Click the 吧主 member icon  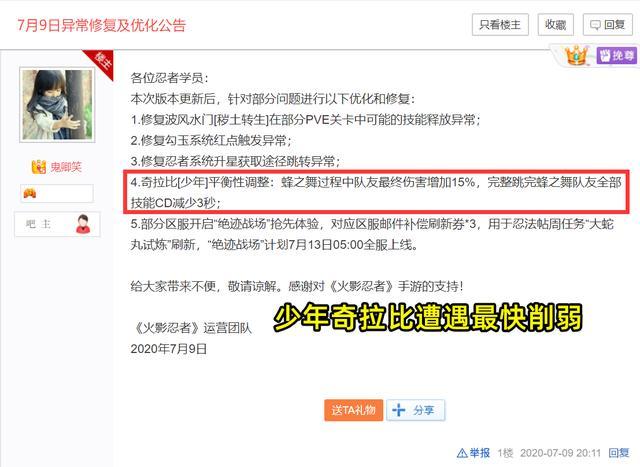point(83,224)
